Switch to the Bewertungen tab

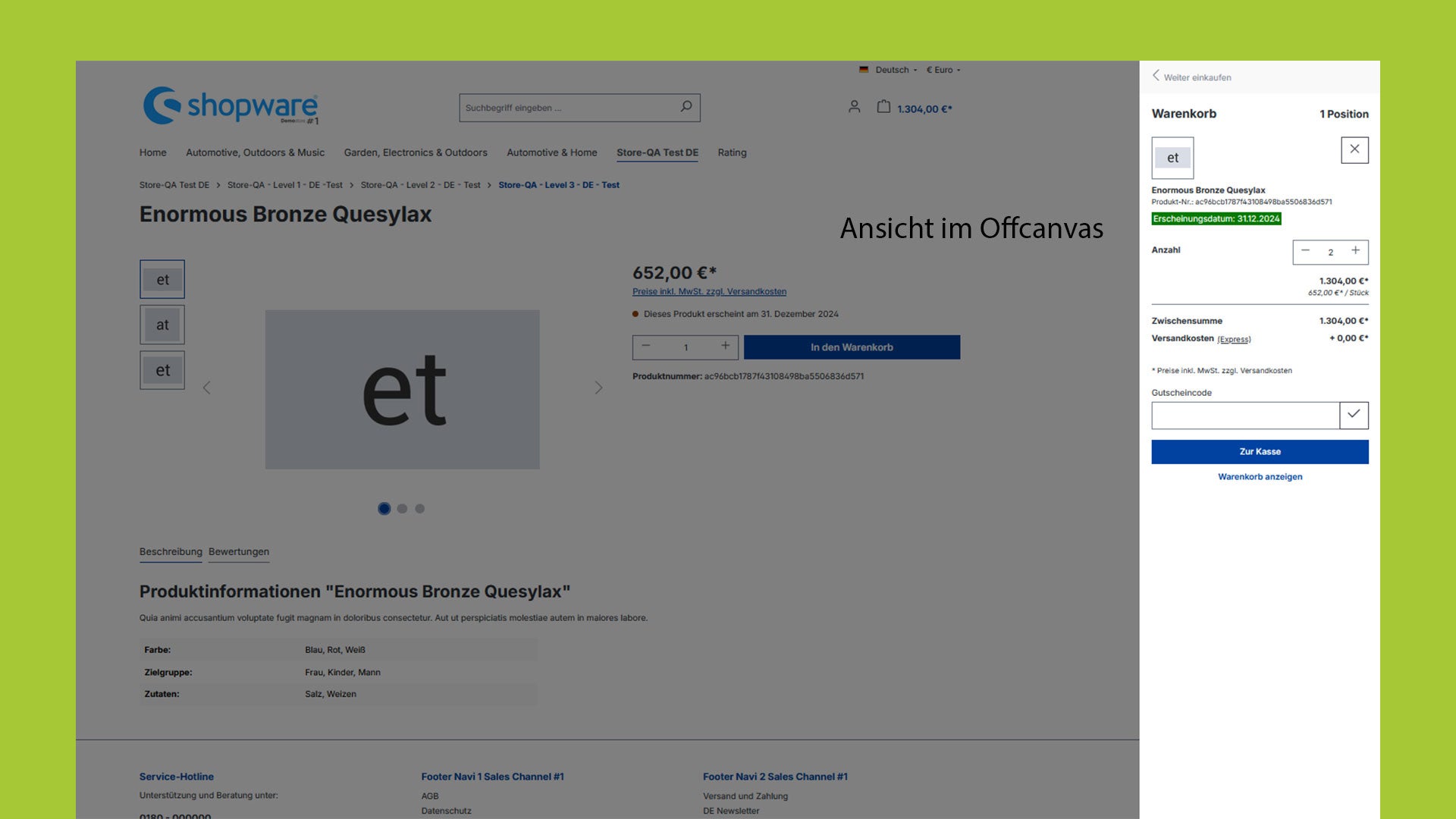pos(238,551)
